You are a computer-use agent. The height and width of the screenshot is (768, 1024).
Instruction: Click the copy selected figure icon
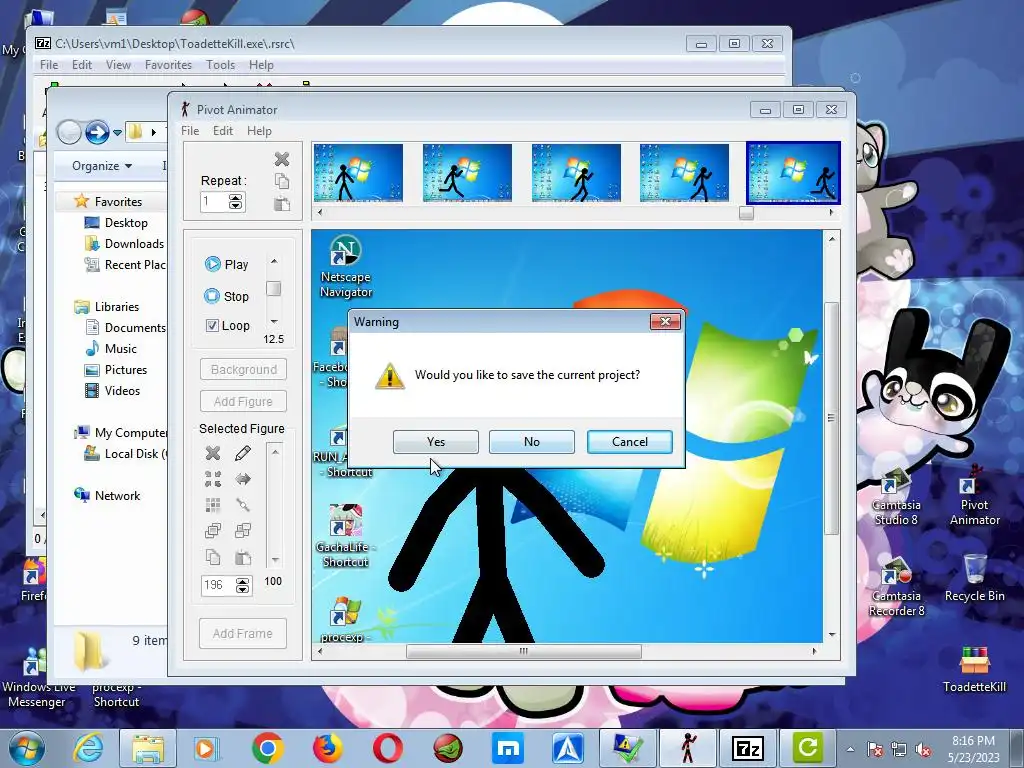[x=213, y=558]
